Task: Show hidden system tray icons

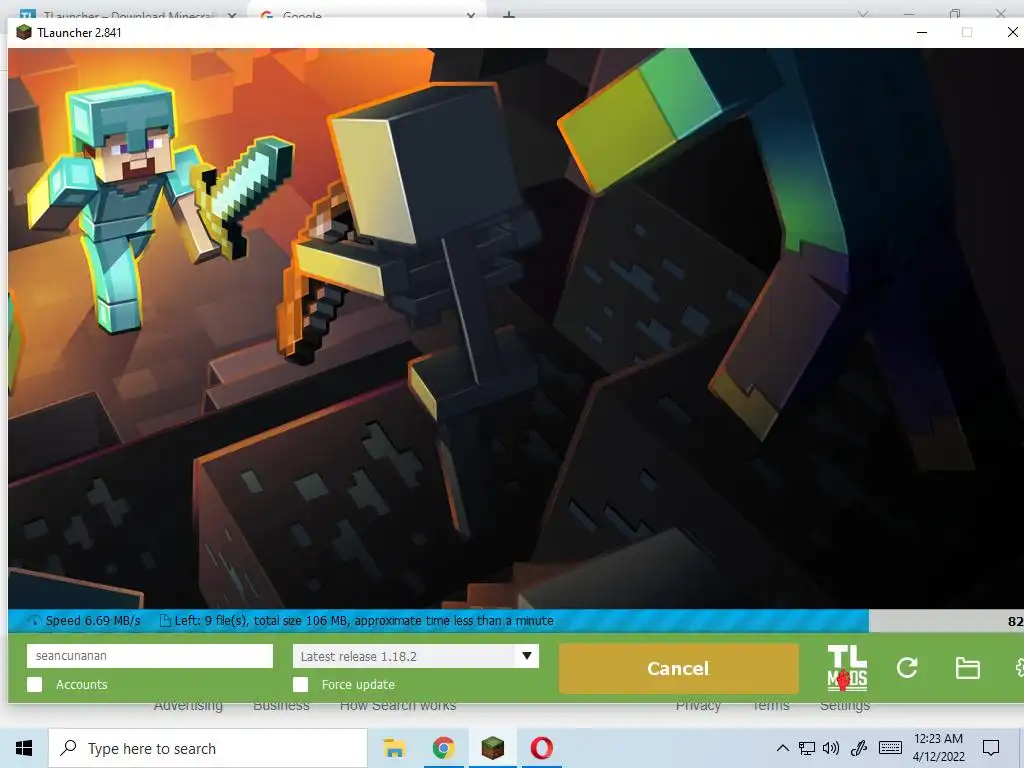Action: (x=782, y=748)
